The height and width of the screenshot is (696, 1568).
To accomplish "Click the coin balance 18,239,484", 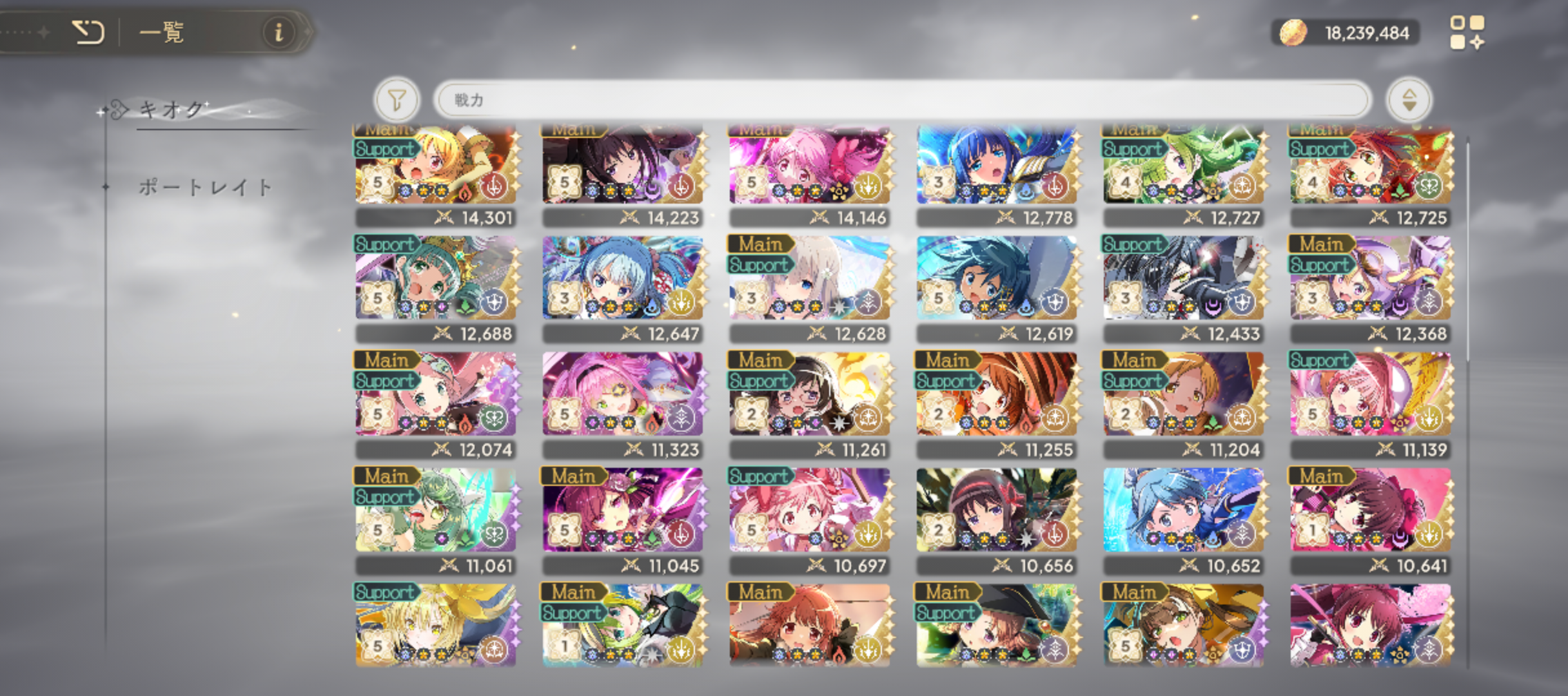I will pyautogui.click(x=1367, y=33).
